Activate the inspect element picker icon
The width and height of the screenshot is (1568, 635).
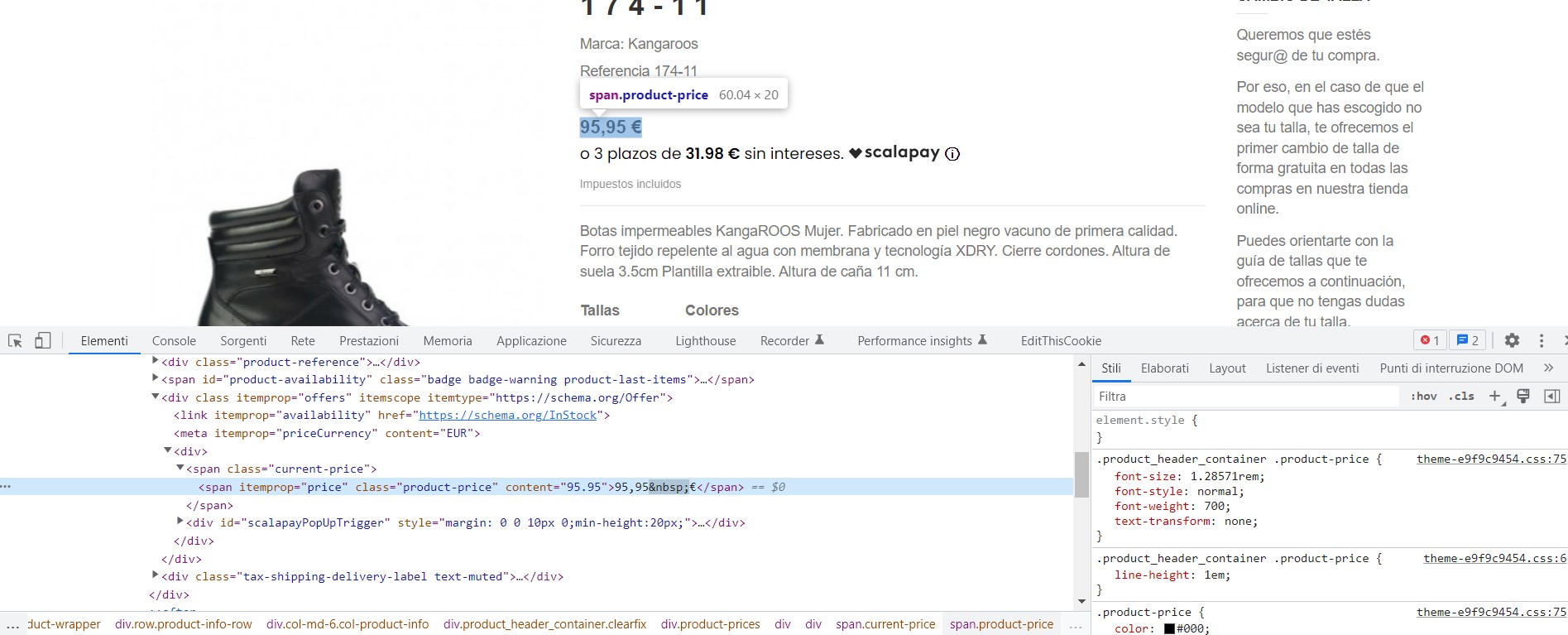pos(15,340)
